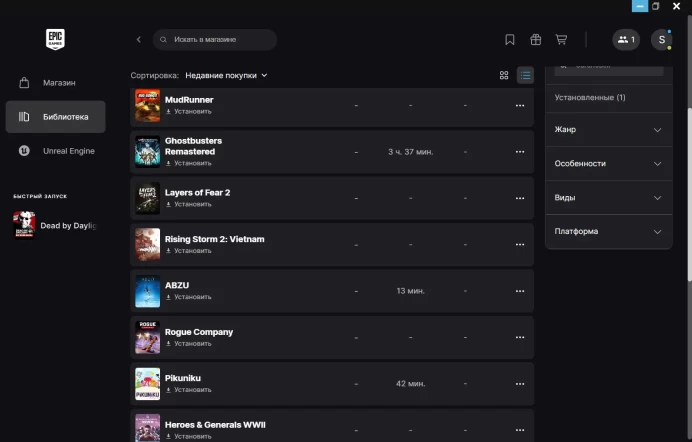Image resolution: width=692 pixels, height=442 pixels.
Task: Click the search magnifier icon
Action: coord(163,40)
